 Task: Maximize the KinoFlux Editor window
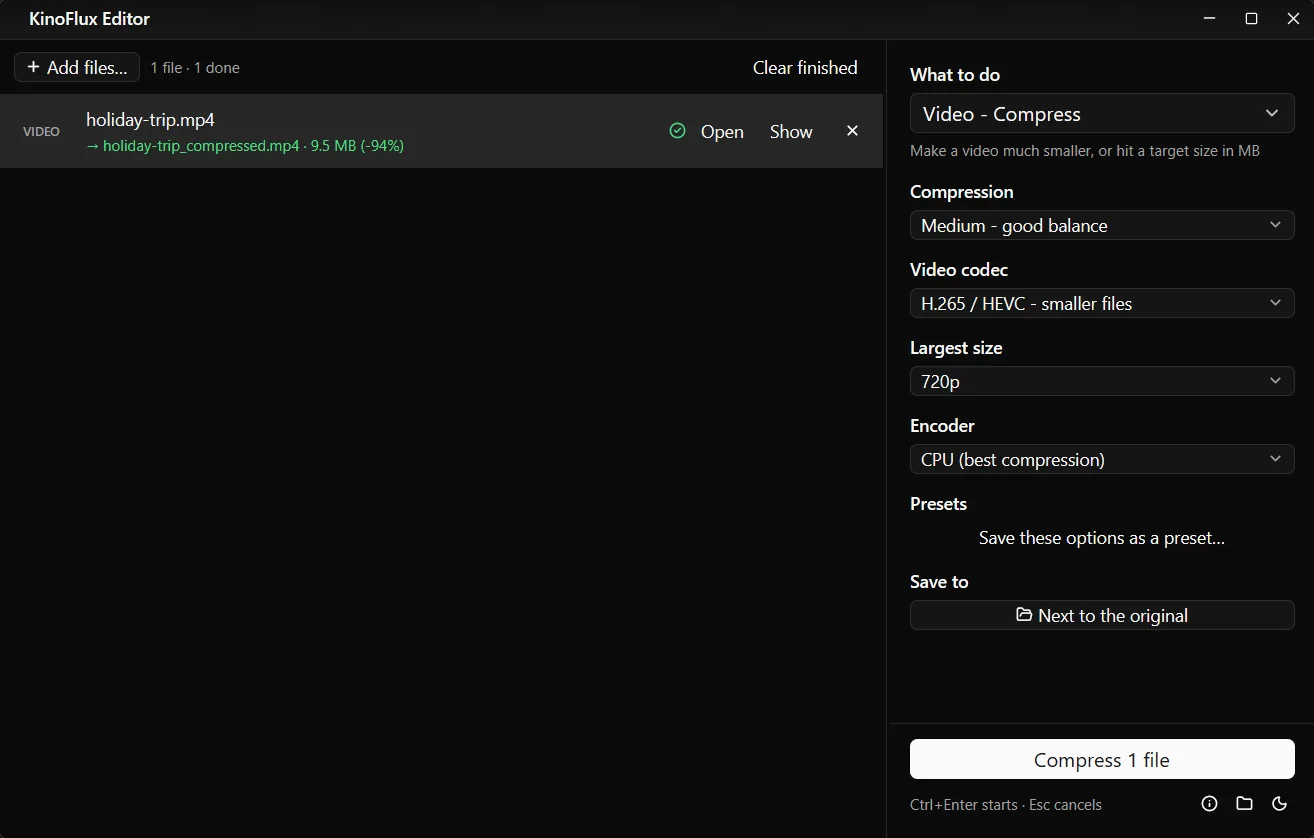[1251, 19]
